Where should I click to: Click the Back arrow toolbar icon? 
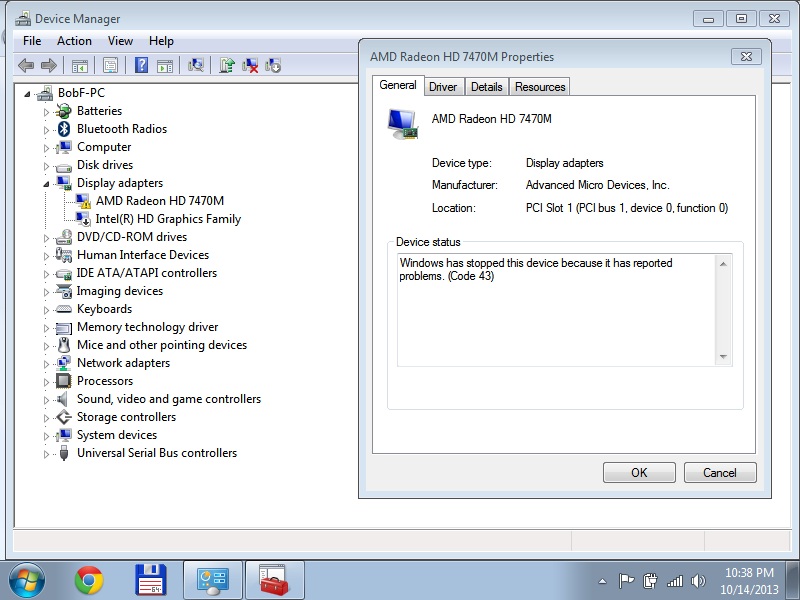tap(26, 65)
